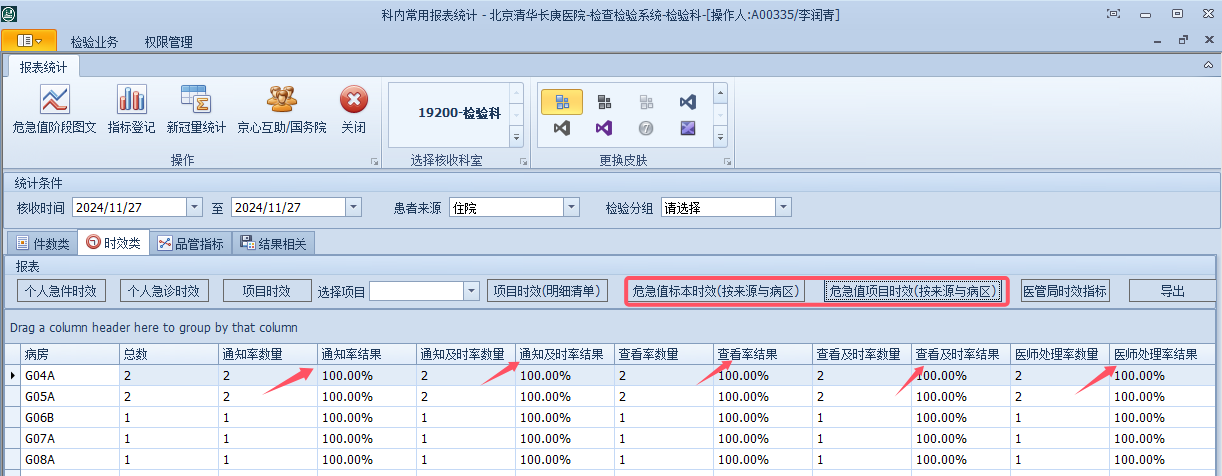Open the 检验分组 dropdown

(x=783, y=207)
